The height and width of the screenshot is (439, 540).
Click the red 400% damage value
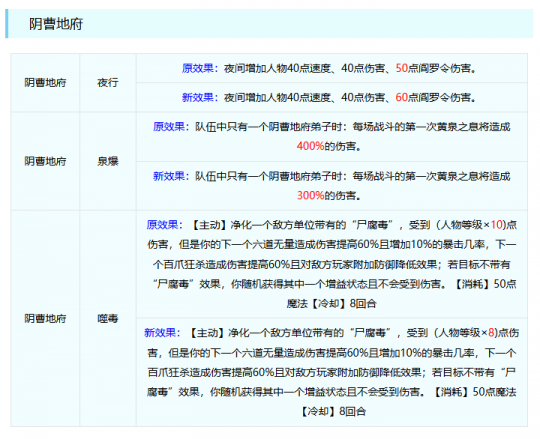[310, 146]
